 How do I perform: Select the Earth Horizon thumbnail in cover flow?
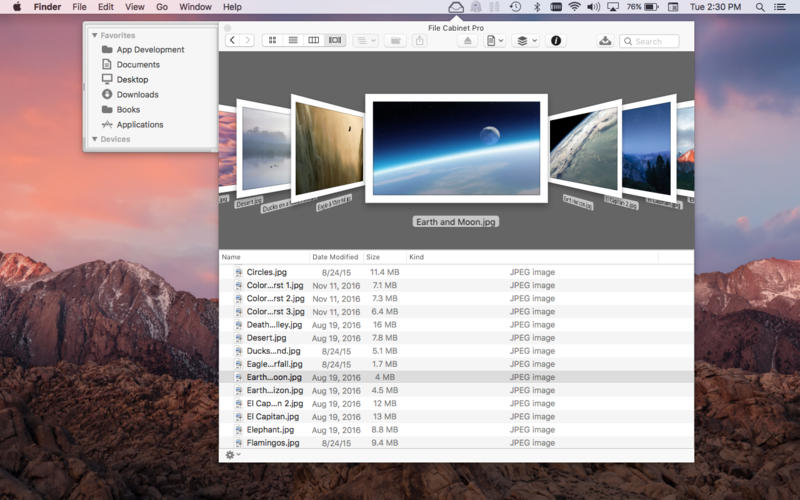pos(585,148)
